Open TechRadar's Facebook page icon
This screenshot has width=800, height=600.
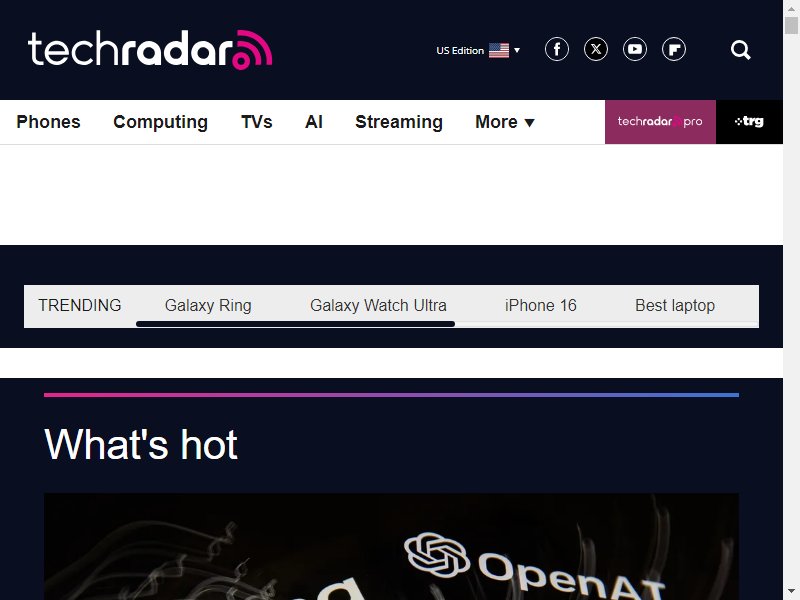tap(557, 49)
